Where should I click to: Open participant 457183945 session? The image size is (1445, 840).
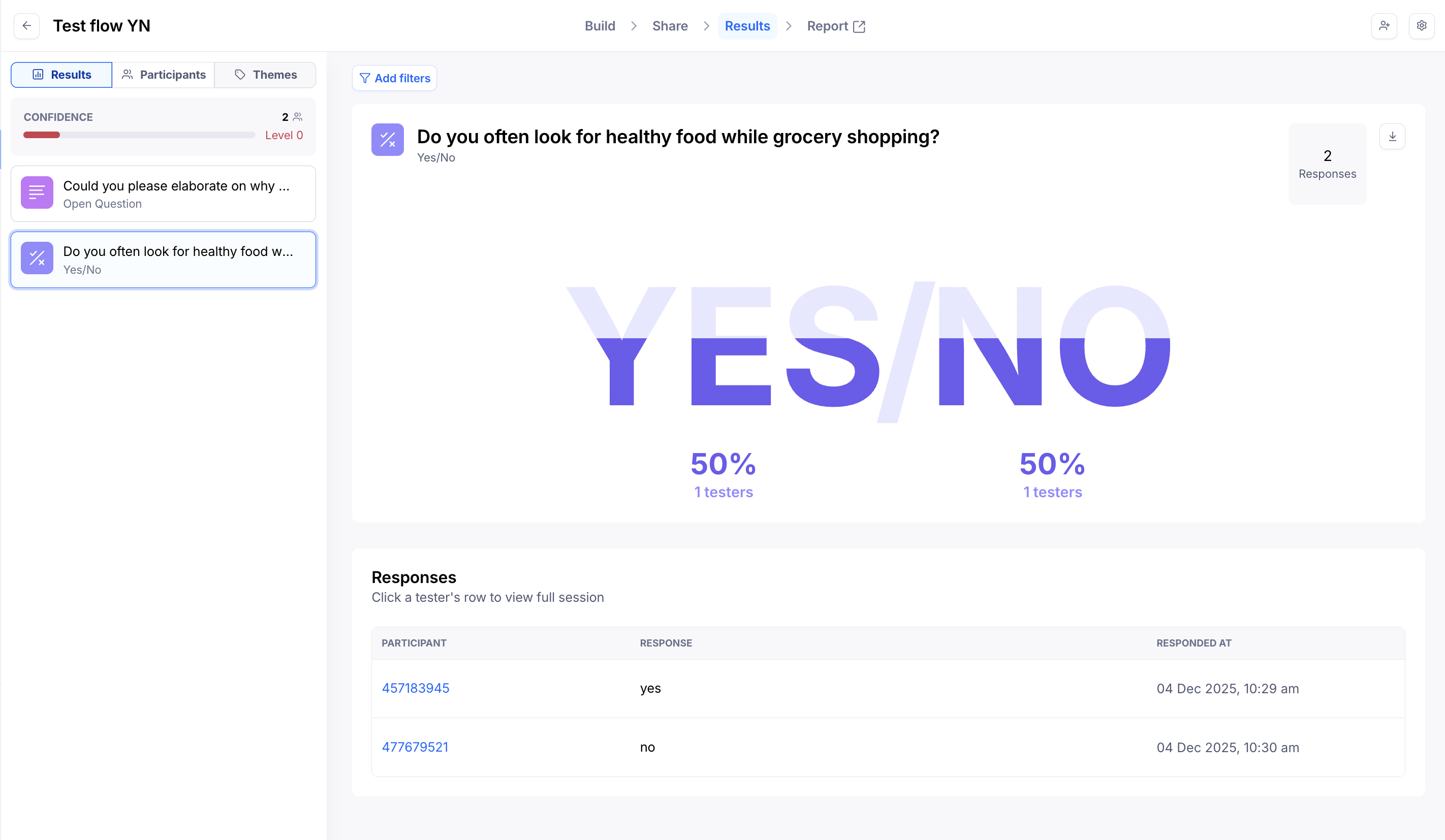coord(415,688)
